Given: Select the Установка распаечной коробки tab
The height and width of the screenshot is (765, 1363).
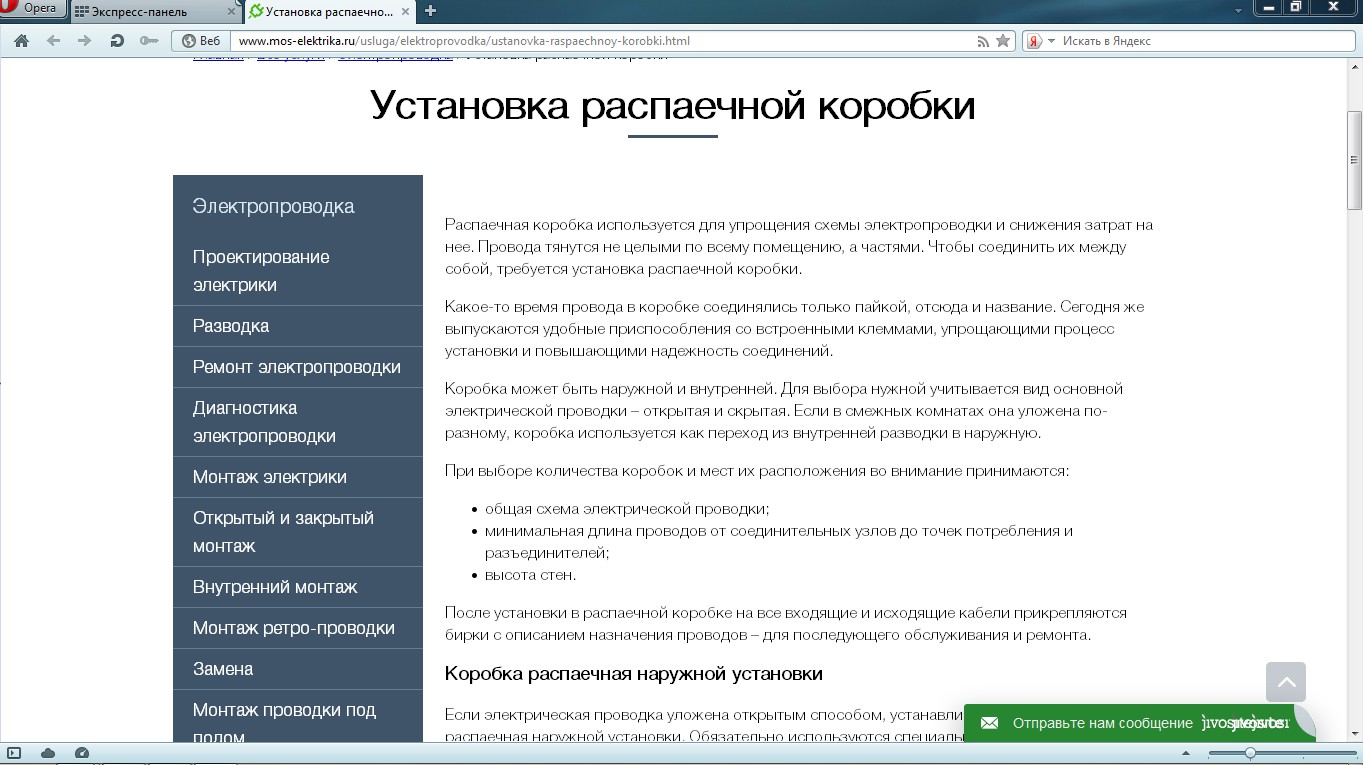Looking at the screenshot, I should coord(330,12).
